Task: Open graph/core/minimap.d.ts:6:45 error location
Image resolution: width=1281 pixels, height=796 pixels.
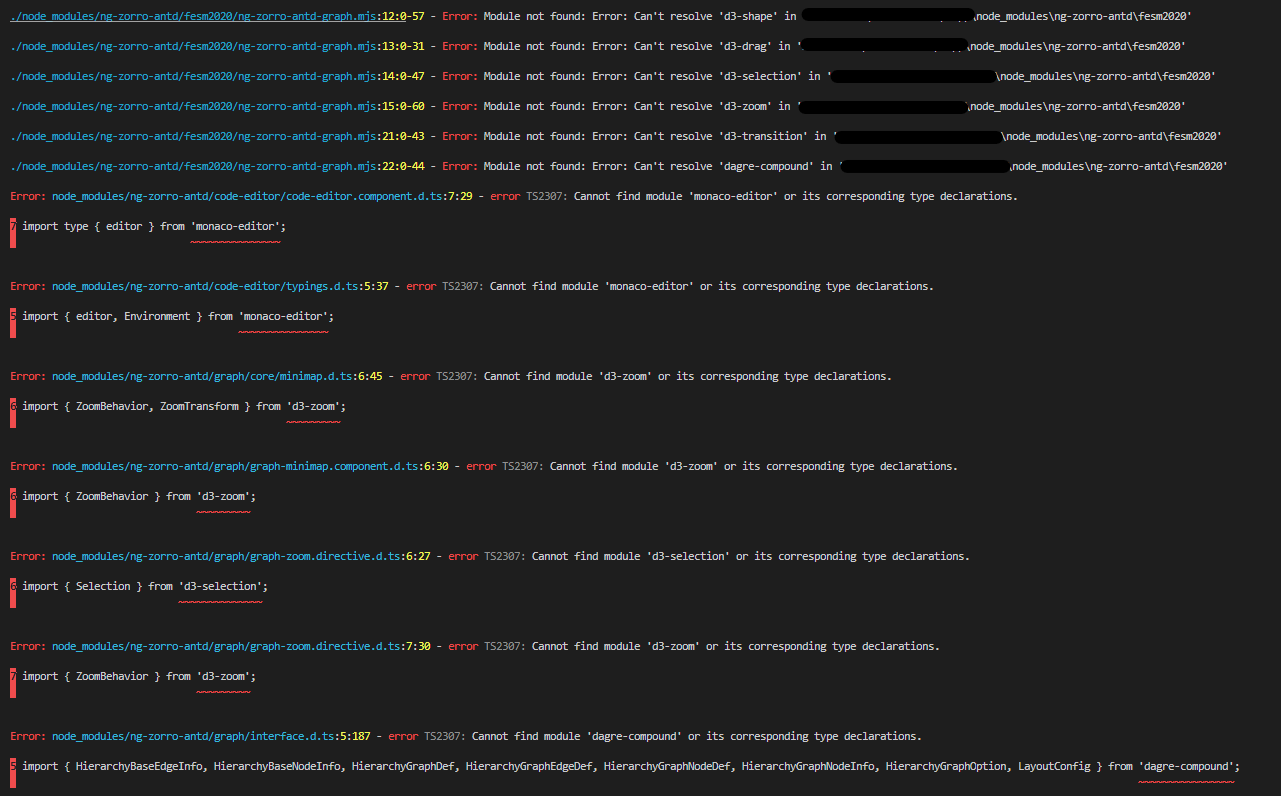Action: (x=217, y=376)
